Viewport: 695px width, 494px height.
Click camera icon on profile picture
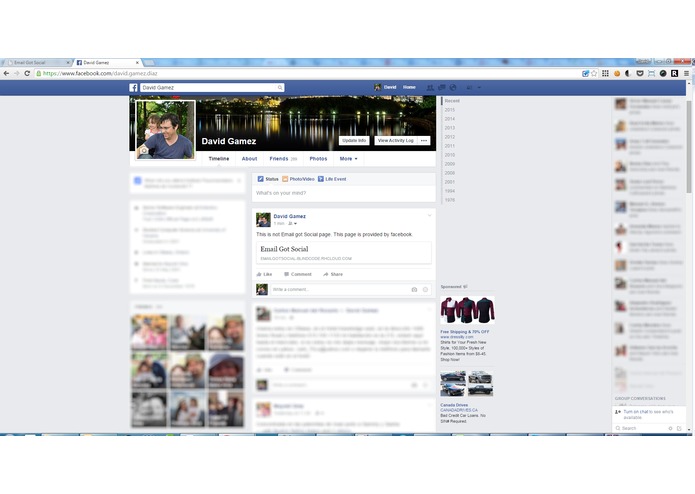point(144,151)
